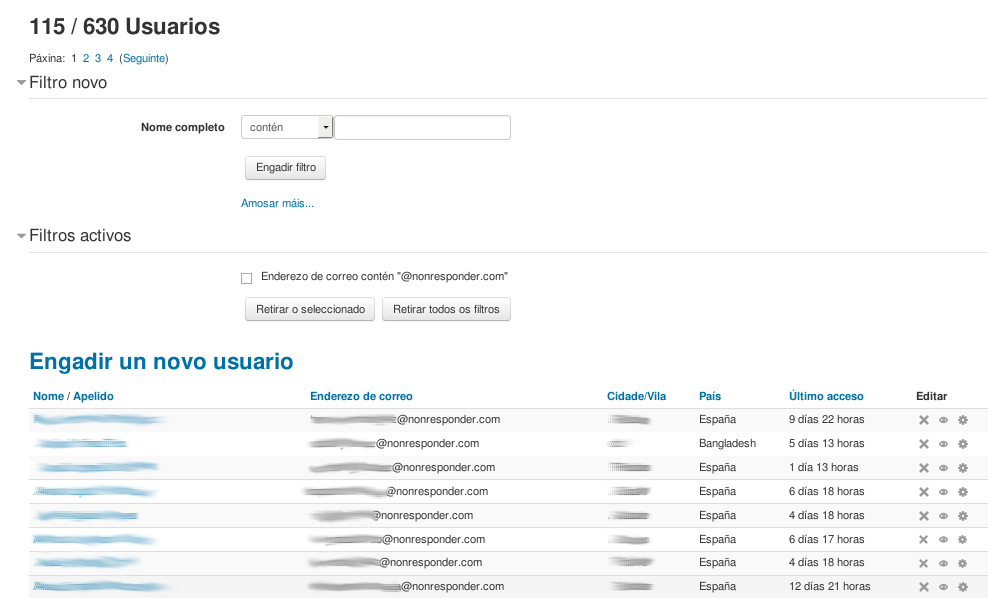988x598 pixels.
Task: Edit user with last access 6 días 18 horas
Action: click(963, 492)
